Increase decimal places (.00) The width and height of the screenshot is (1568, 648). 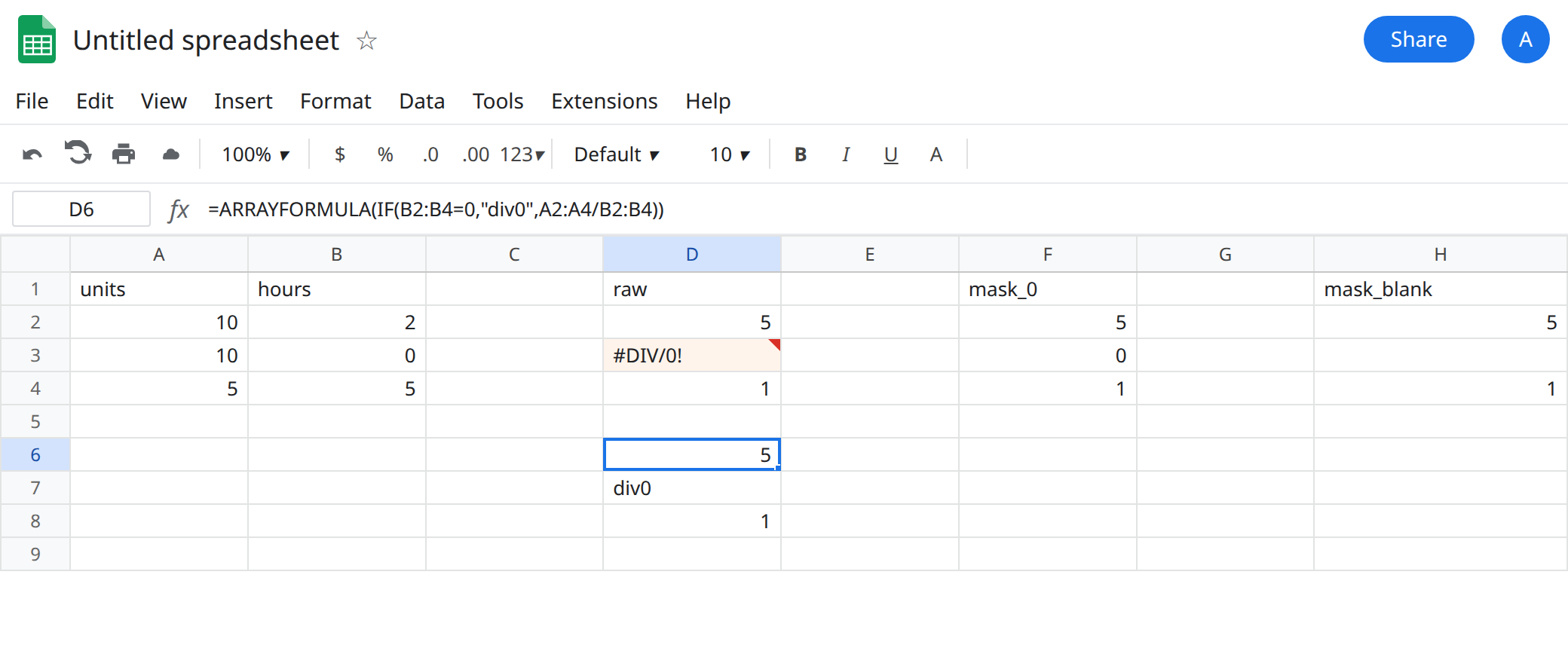(x=476, y=154)
